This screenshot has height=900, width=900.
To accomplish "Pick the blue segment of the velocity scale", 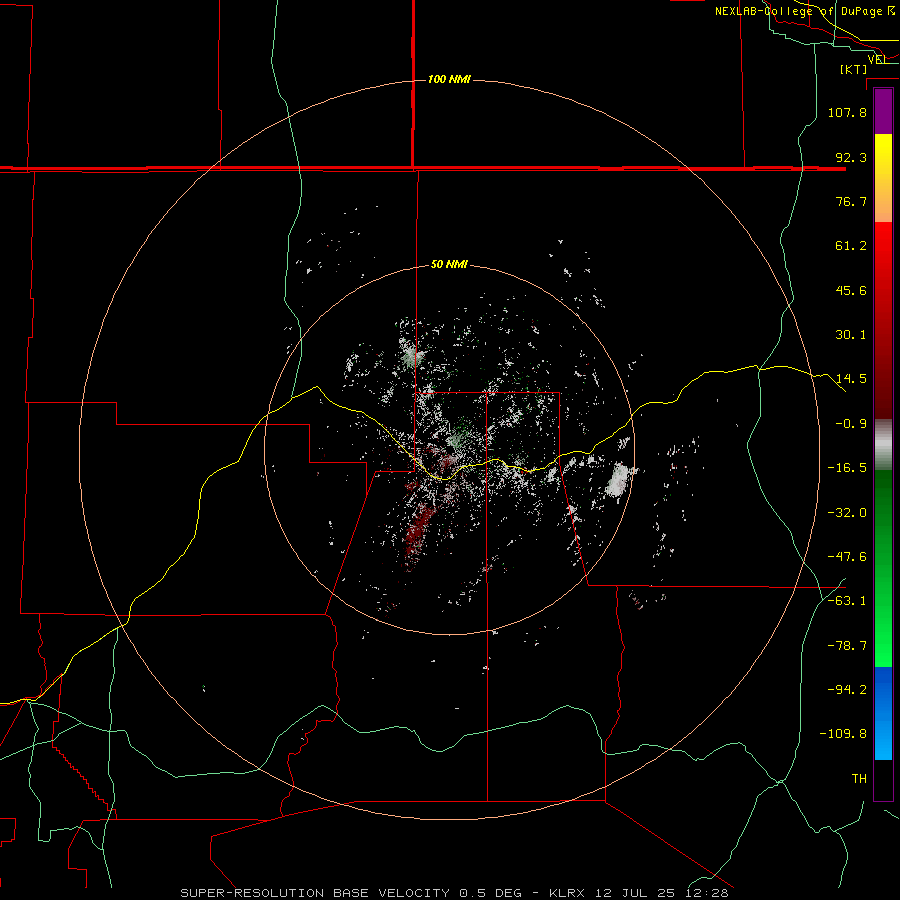I will point(883,713).
